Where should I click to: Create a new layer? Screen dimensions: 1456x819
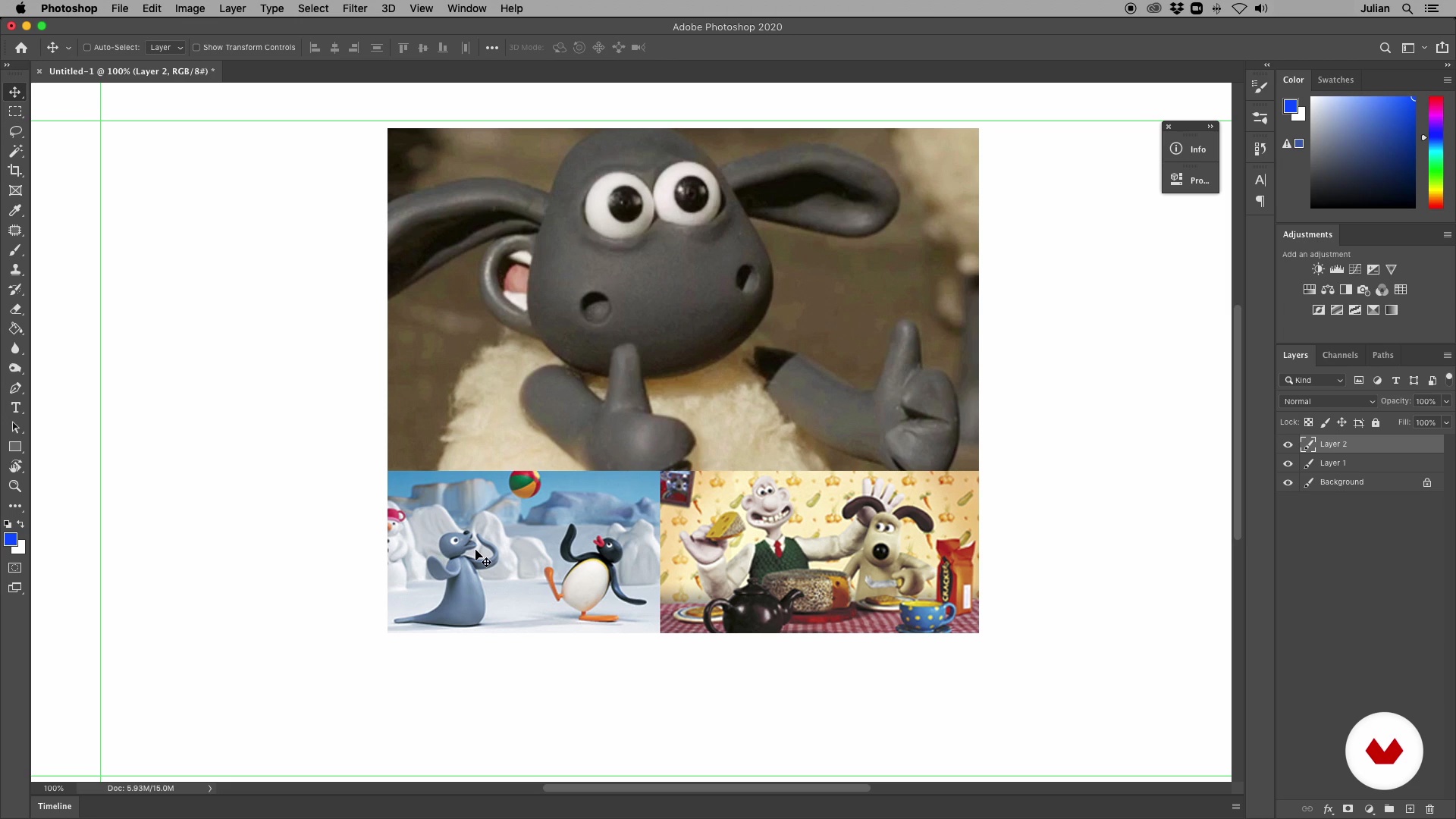click(x=1410, y=809)
